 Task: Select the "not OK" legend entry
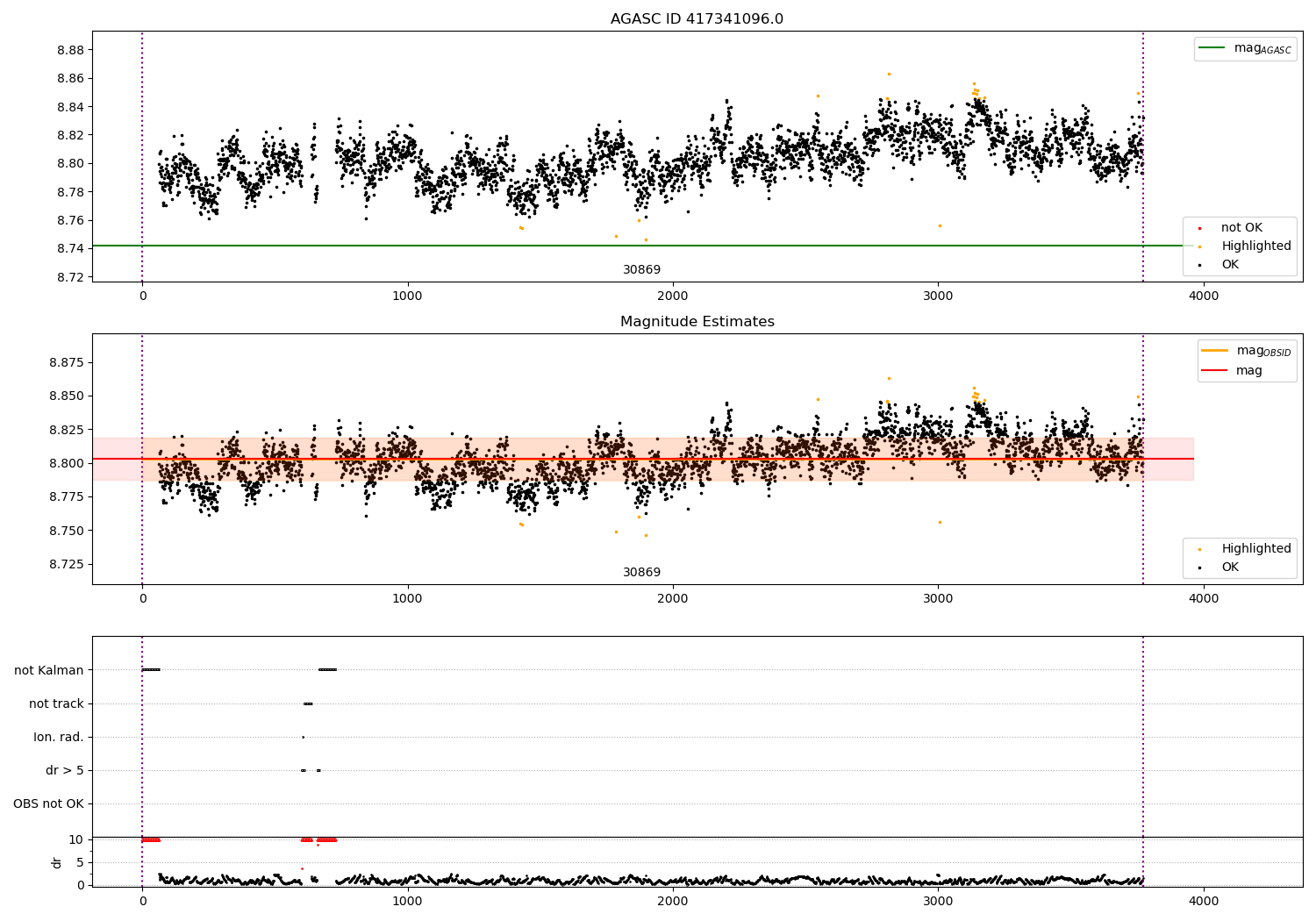click(1241, 228)
